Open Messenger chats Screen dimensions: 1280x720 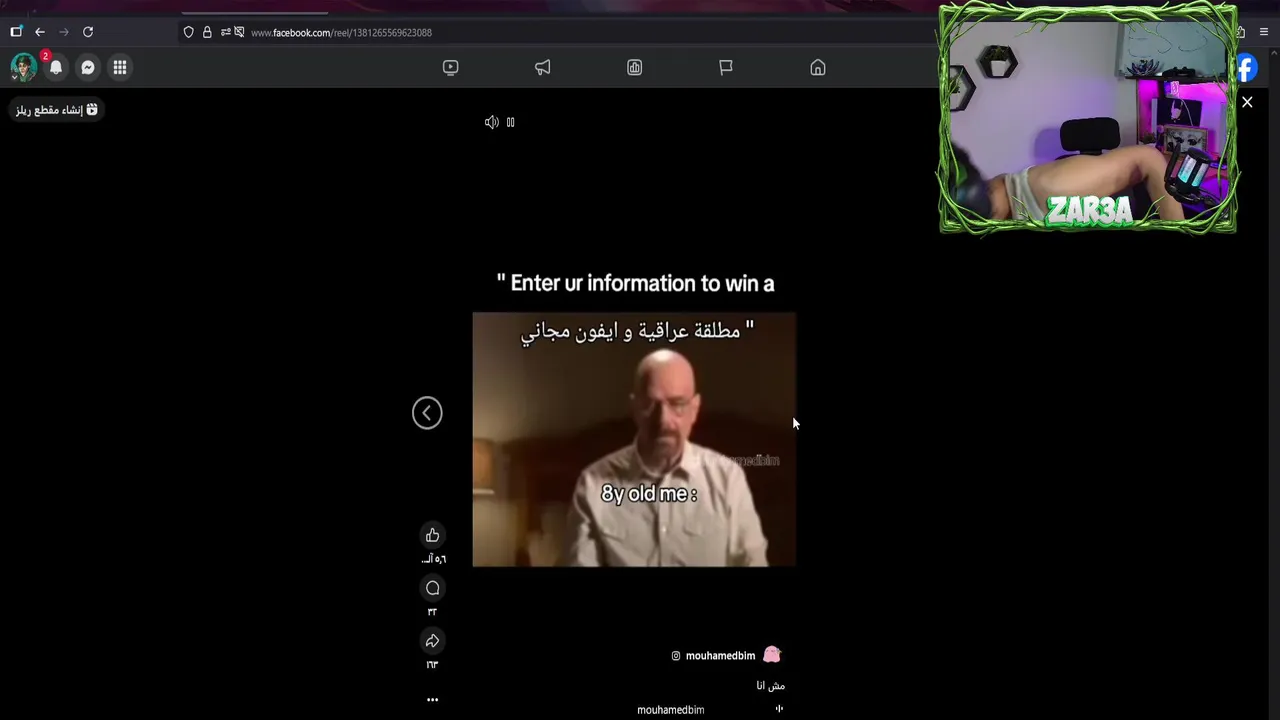pyautogui.click(x=88, y=67)
